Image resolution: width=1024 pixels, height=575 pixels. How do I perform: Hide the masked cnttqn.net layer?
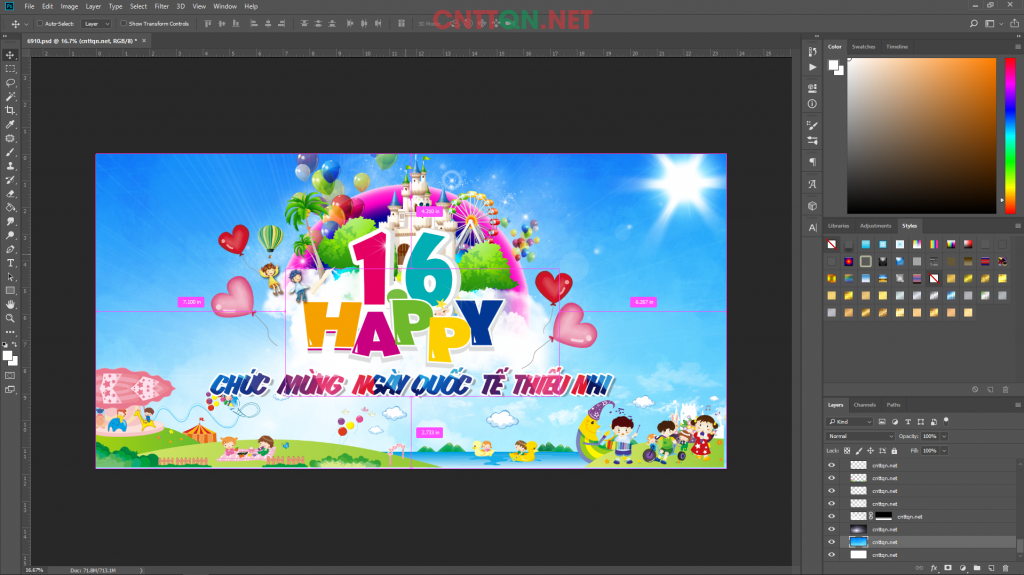click(831, 516)
